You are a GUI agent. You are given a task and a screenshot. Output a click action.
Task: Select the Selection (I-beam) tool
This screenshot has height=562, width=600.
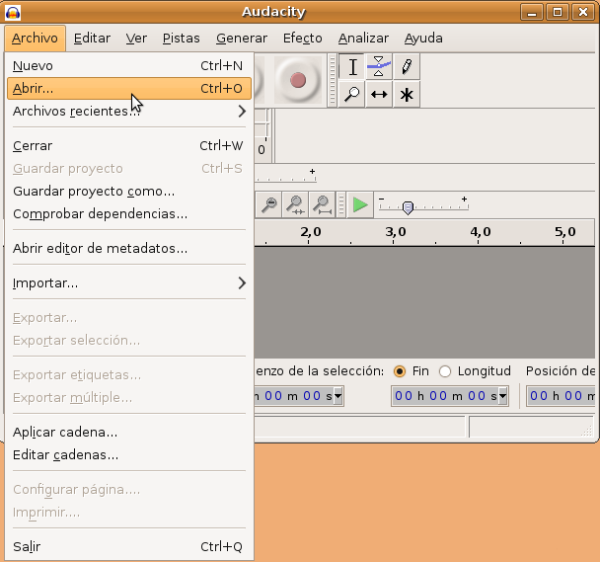tap(352, 67)
